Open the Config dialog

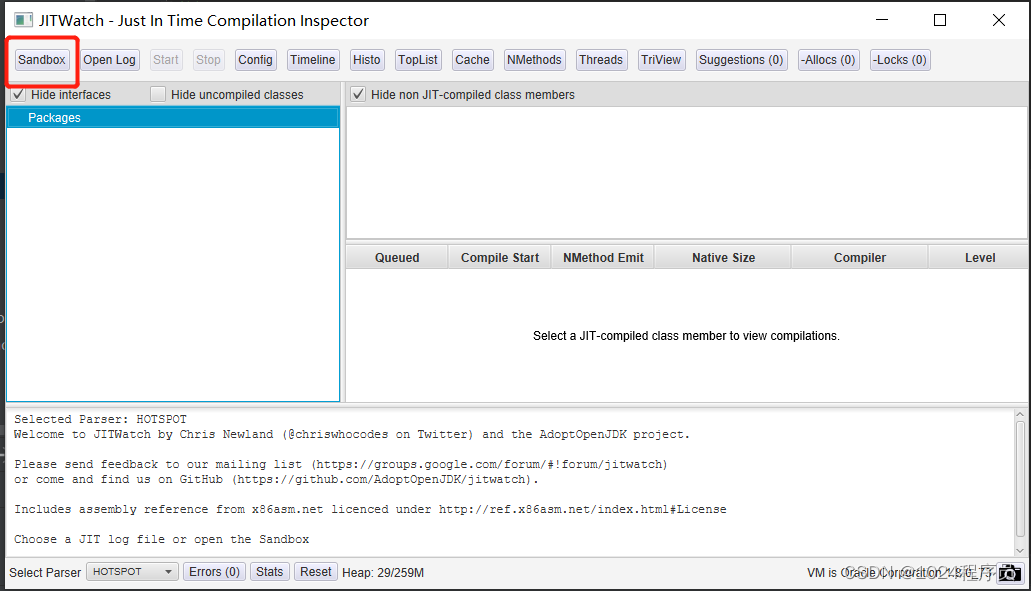(255, 60)
